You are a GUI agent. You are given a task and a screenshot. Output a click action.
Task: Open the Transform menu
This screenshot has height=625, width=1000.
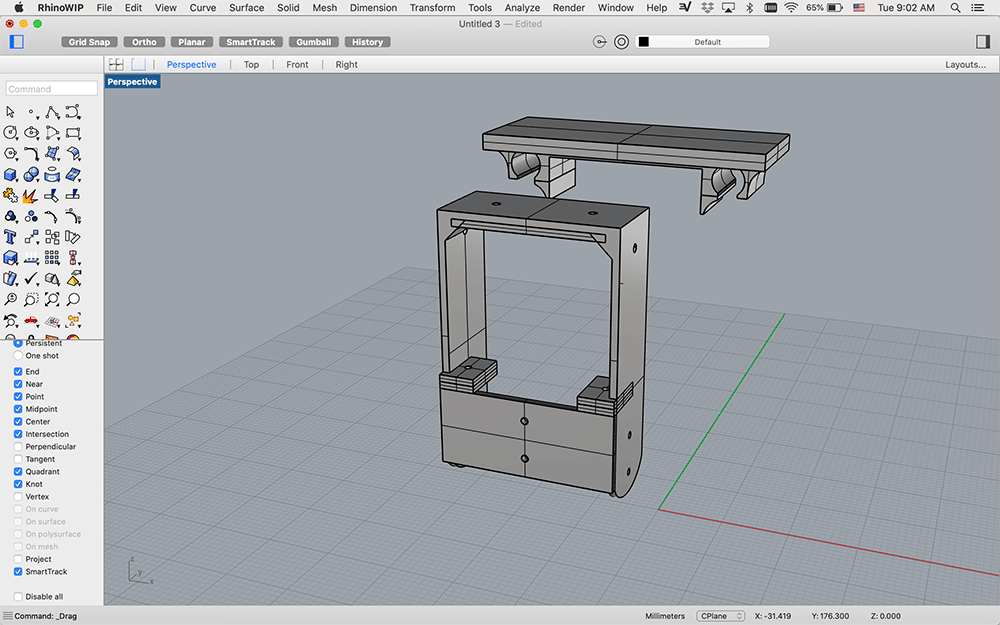pos(432,8)
